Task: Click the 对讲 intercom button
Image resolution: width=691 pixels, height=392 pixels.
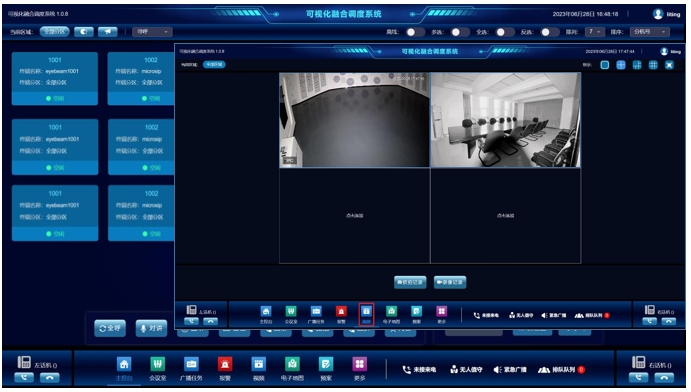Action: coord(152,328)
